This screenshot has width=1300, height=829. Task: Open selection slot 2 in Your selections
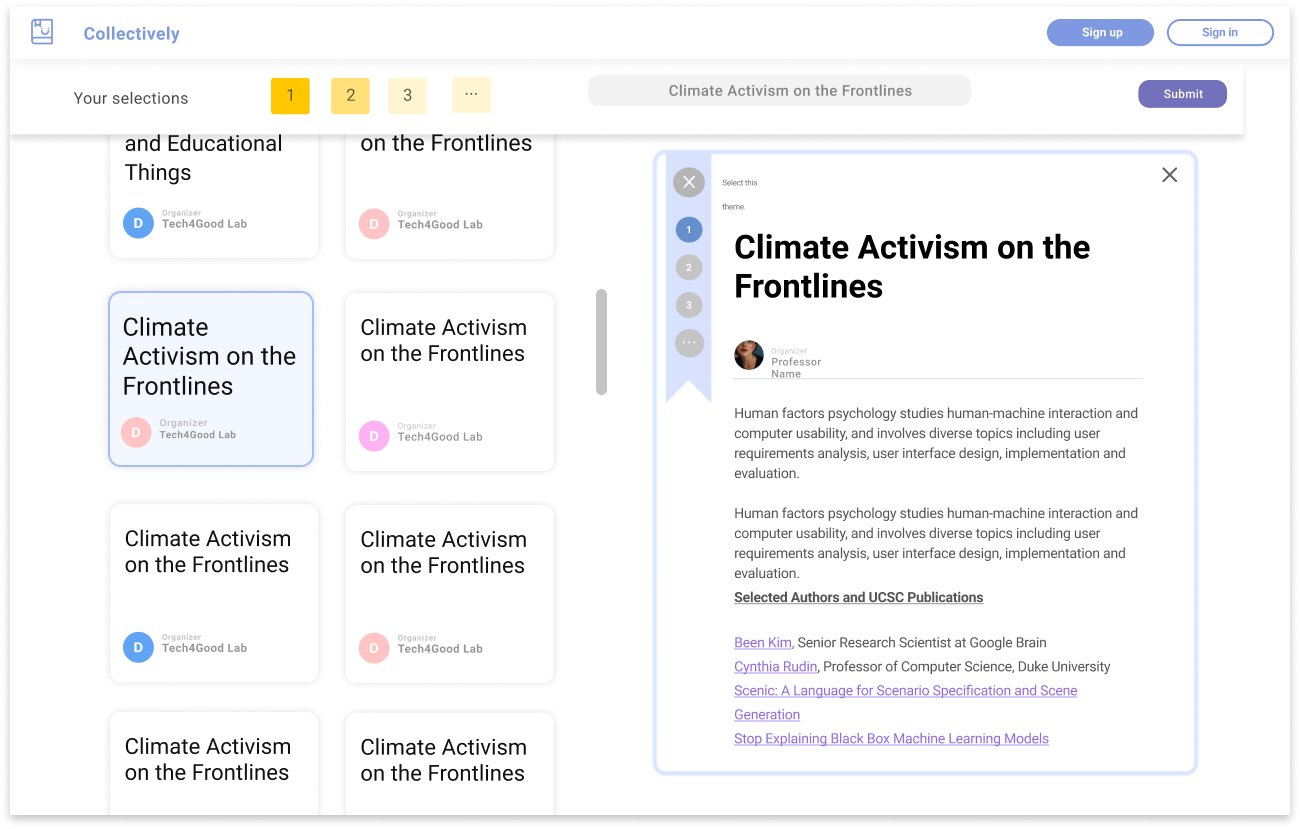point(350,96)
